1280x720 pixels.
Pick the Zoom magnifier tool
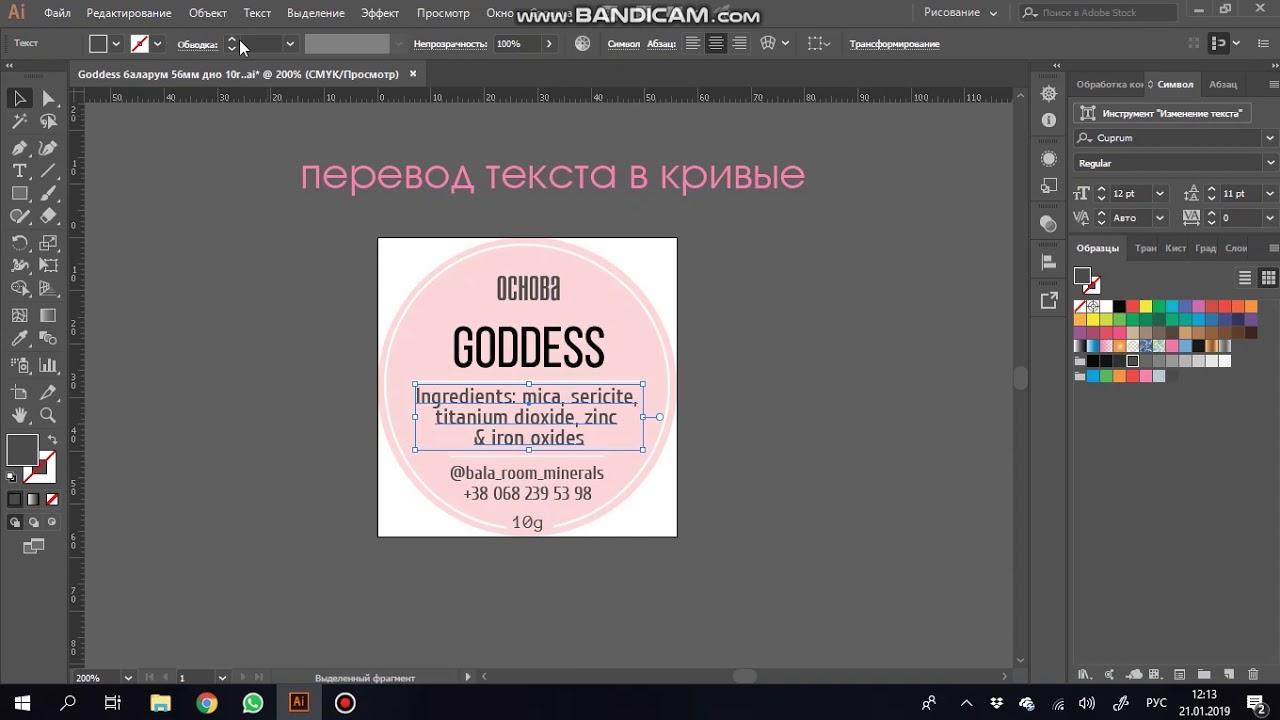48,415
